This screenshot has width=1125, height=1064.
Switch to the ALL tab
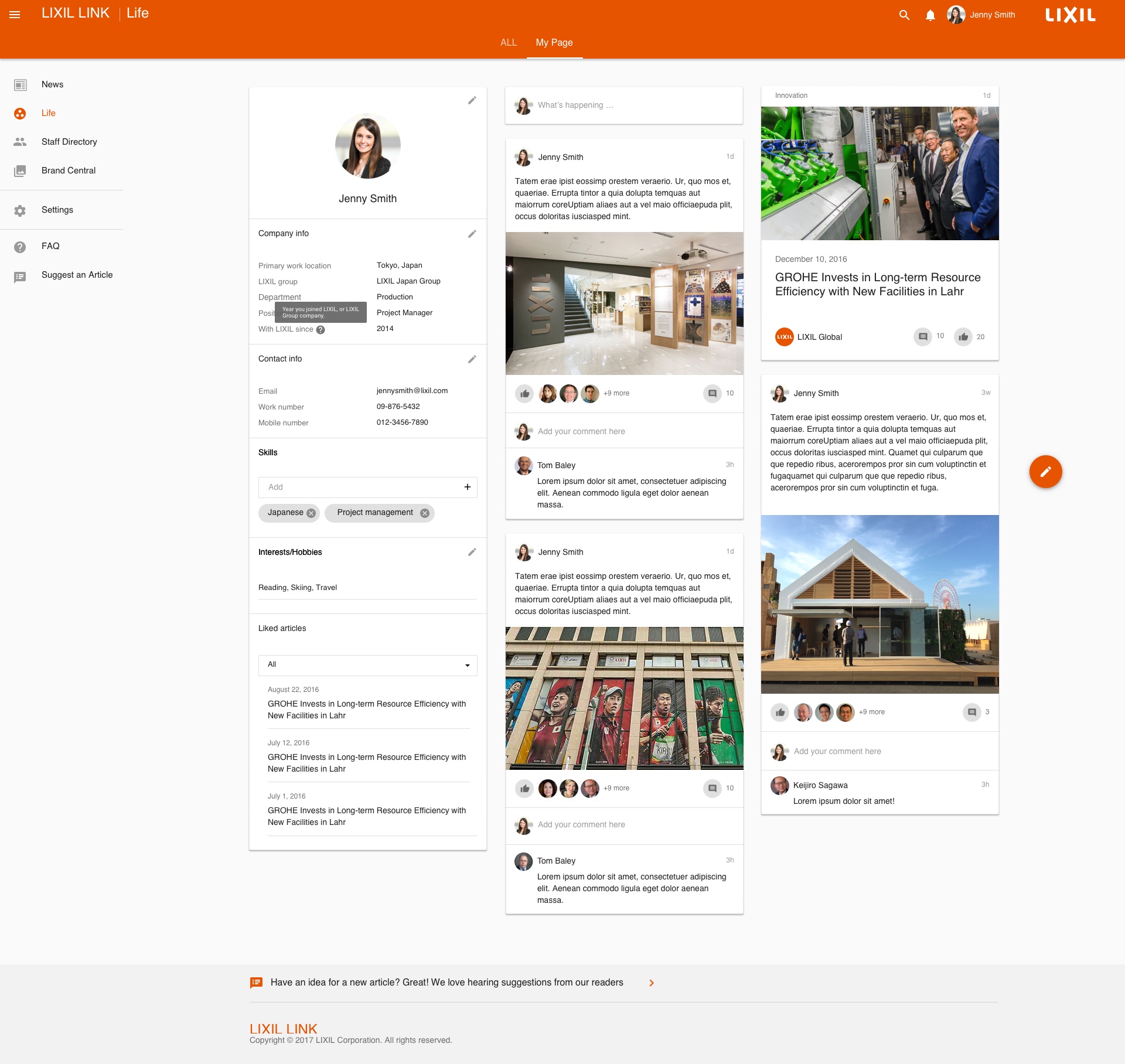pyautogui.click(x=508, y=42)
